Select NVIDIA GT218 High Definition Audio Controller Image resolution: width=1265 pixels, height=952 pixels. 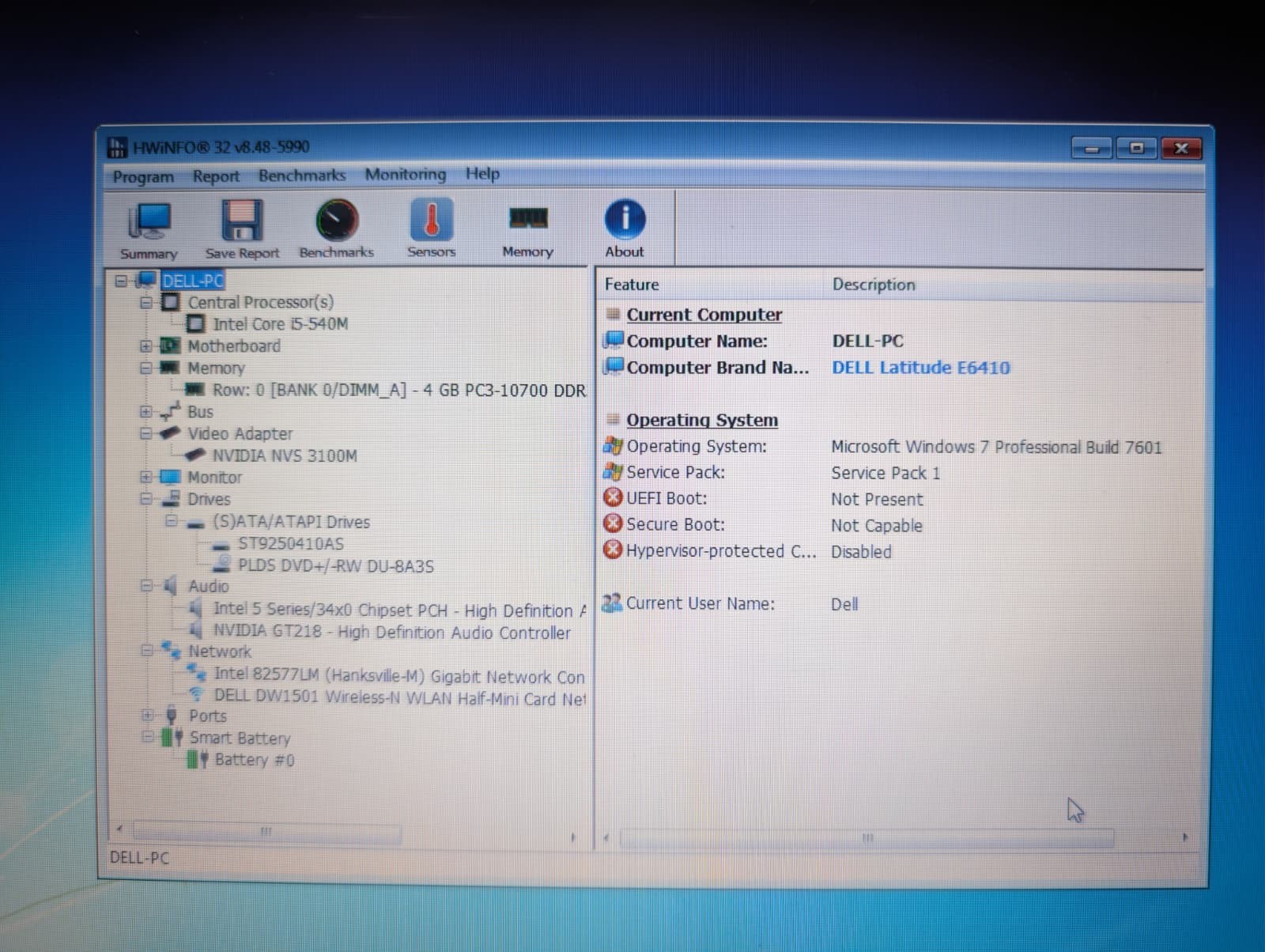(x=392, y=633)
